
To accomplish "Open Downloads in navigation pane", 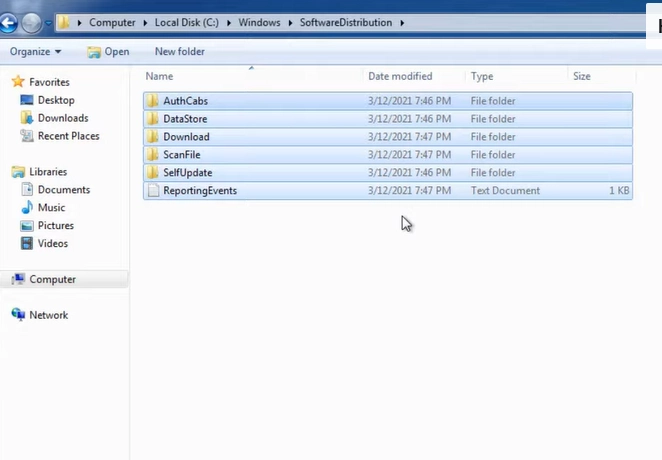I will [x=63, y=118].
